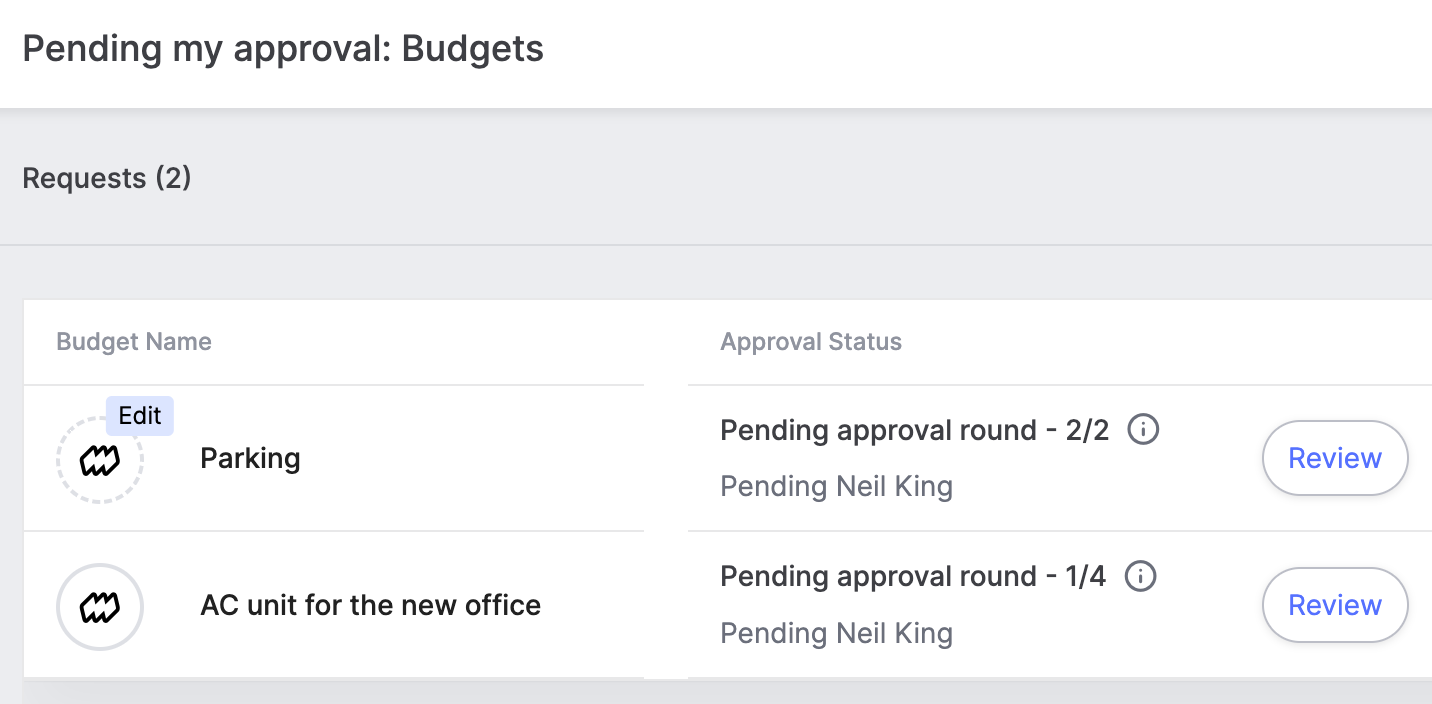Viewport: 1432px width, 704px height.
Task: Click the Parking budget logo icon
Action: pyautogui.click(x=100, y=460)
